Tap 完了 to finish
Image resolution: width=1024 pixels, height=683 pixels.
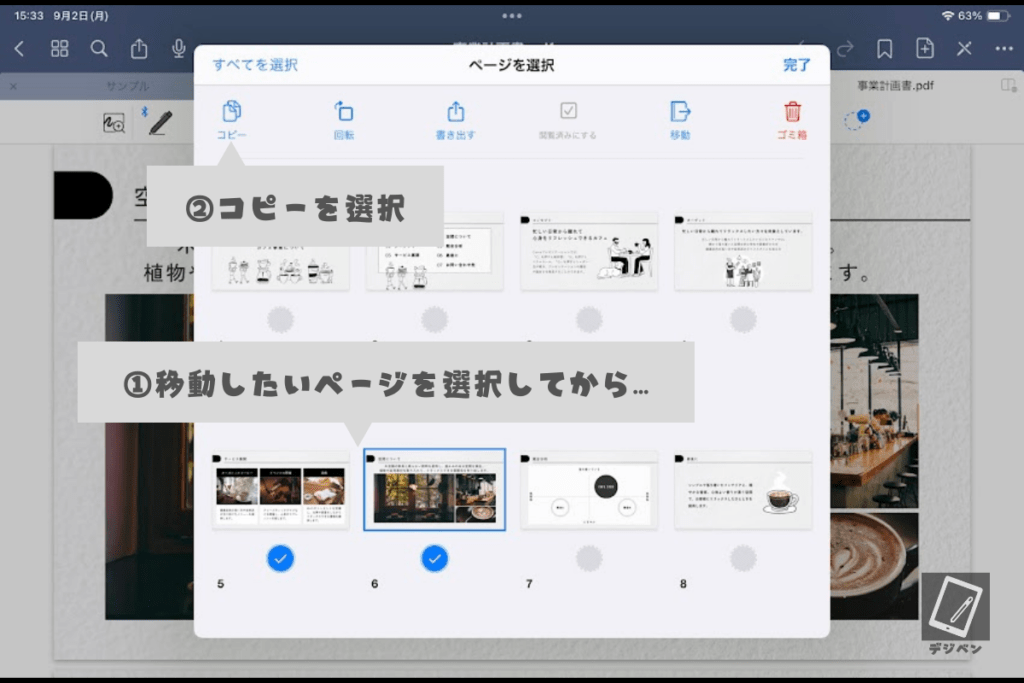click(797, 65)
